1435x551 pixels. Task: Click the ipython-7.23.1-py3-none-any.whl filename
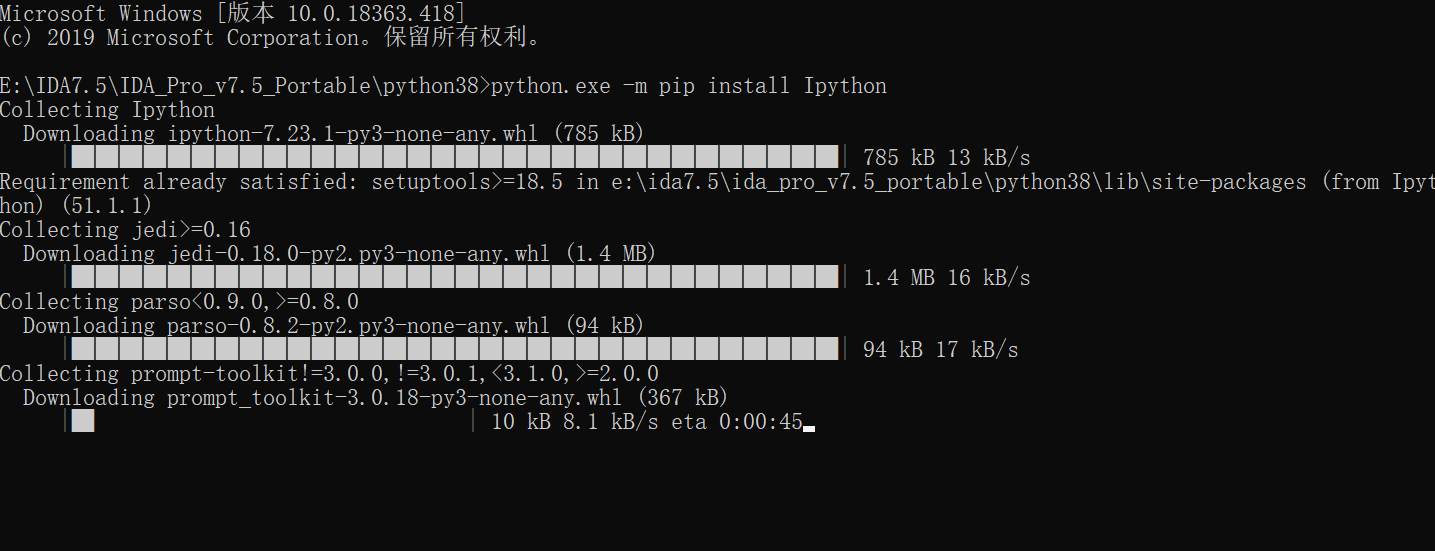(353, 134)
